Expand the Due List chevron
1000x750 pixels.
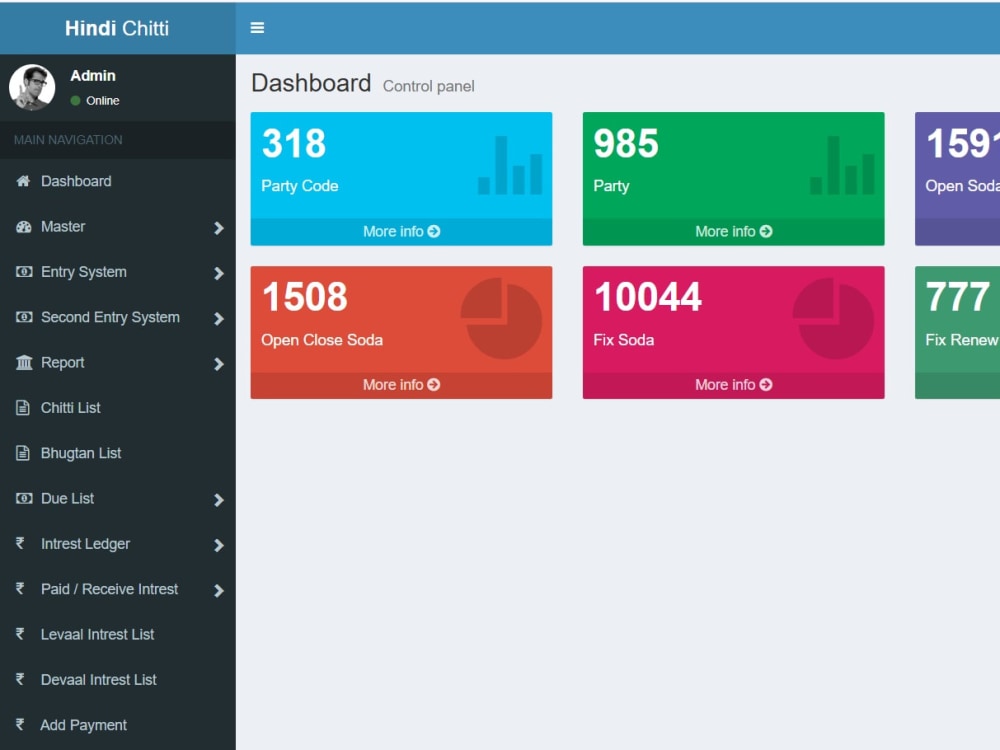click(219, 499)
